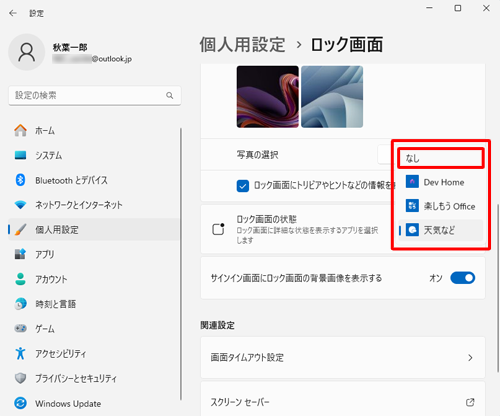Open Windows Update settings page
The image size is (500, 416).
point(94,403)
